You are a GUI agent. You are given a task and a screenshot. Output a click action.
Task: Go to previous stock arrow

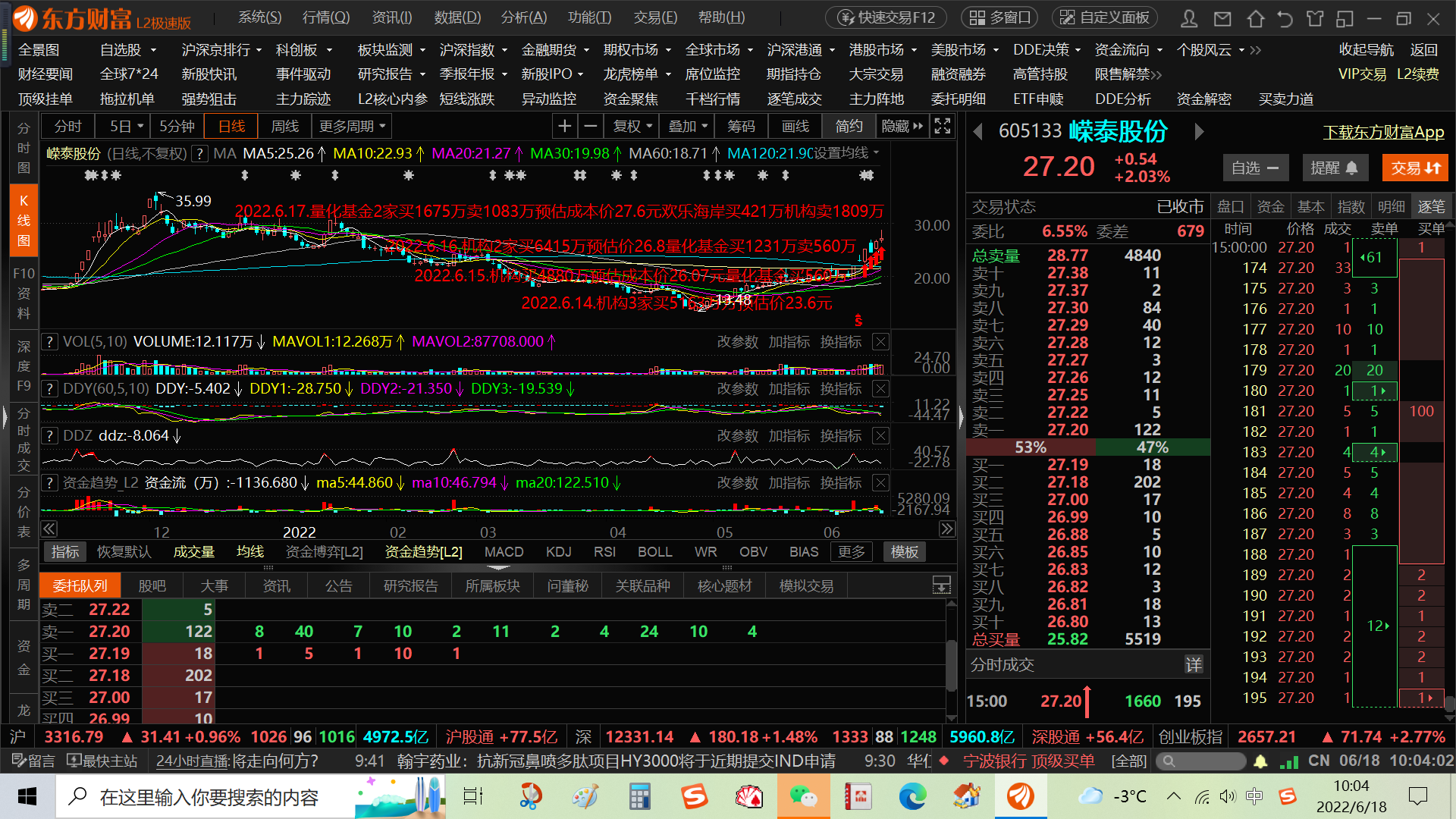[978, 131]
